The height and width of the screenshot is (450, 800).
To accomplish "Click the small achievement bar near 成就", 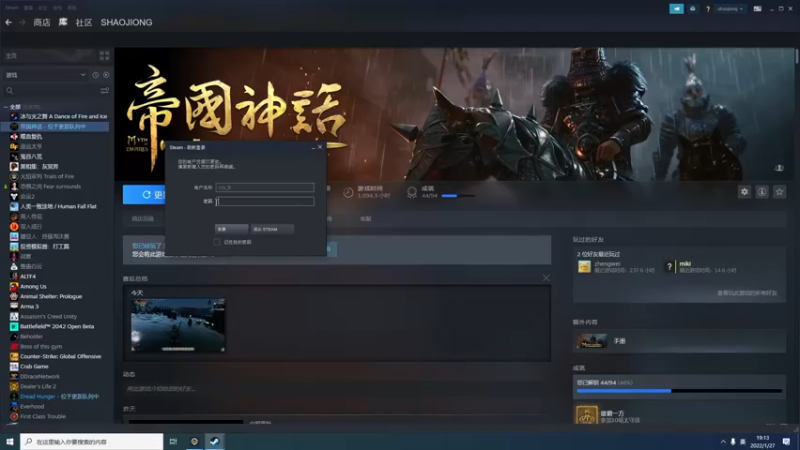I will click(x=458, y=195).
